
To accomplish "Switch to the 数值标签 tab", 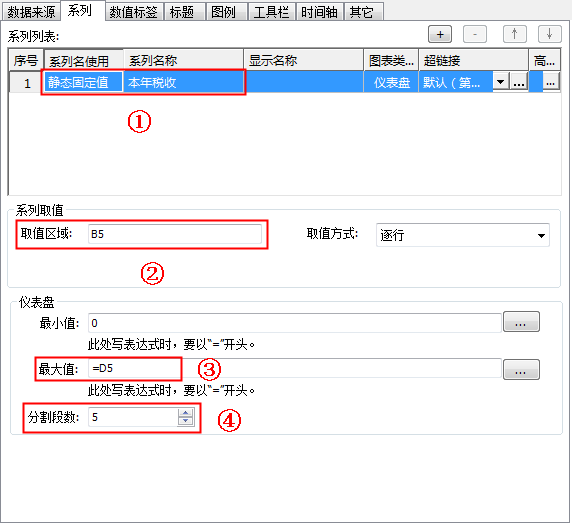I will tap(134, 11).
